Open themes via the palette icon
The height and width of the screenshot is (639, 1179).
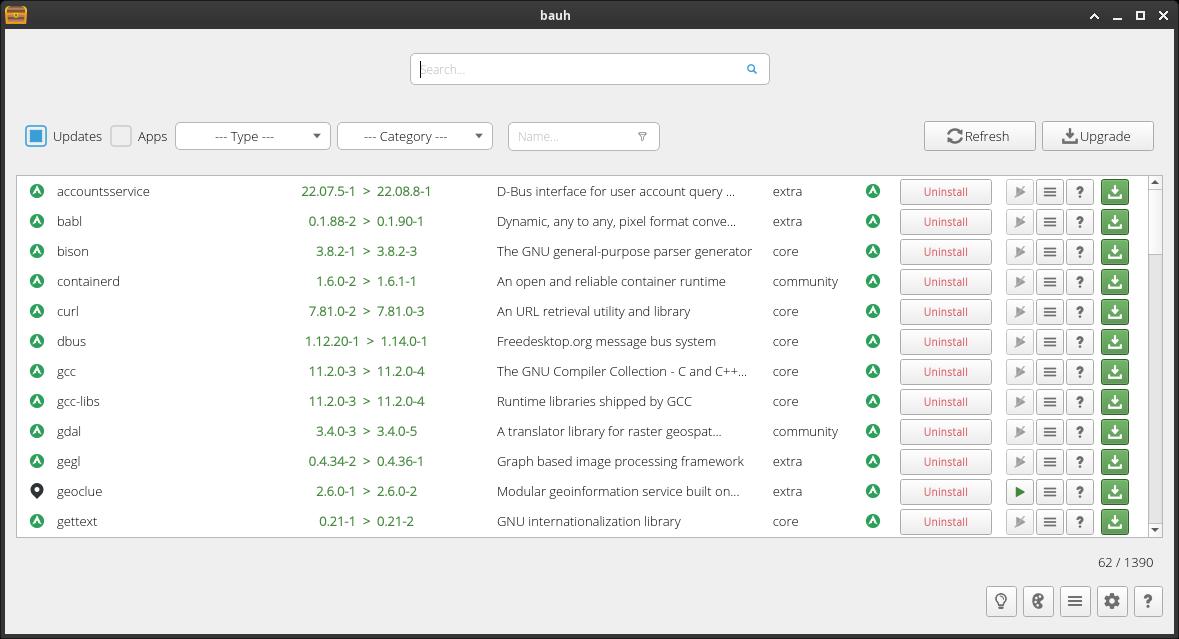tap(1038, 601)
